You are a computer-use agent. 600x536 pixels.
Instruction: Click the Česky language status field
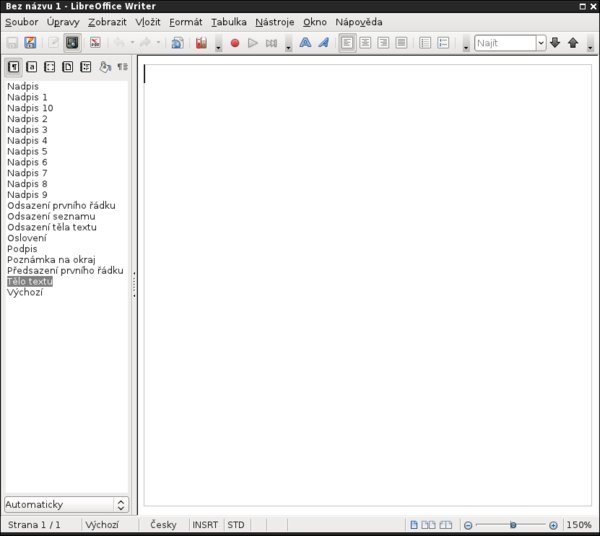tap(163, 525)
